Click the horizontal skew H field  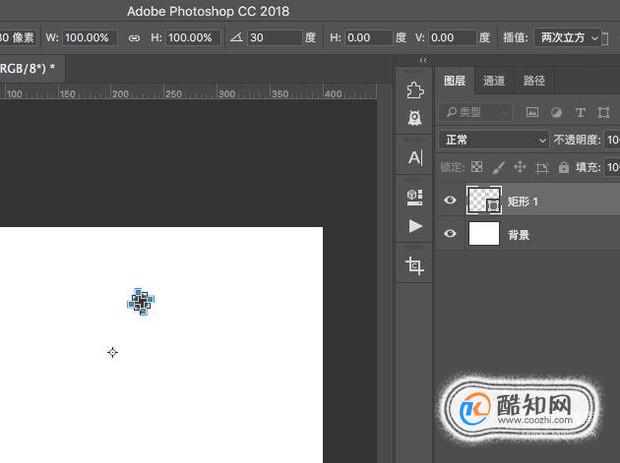369,38
